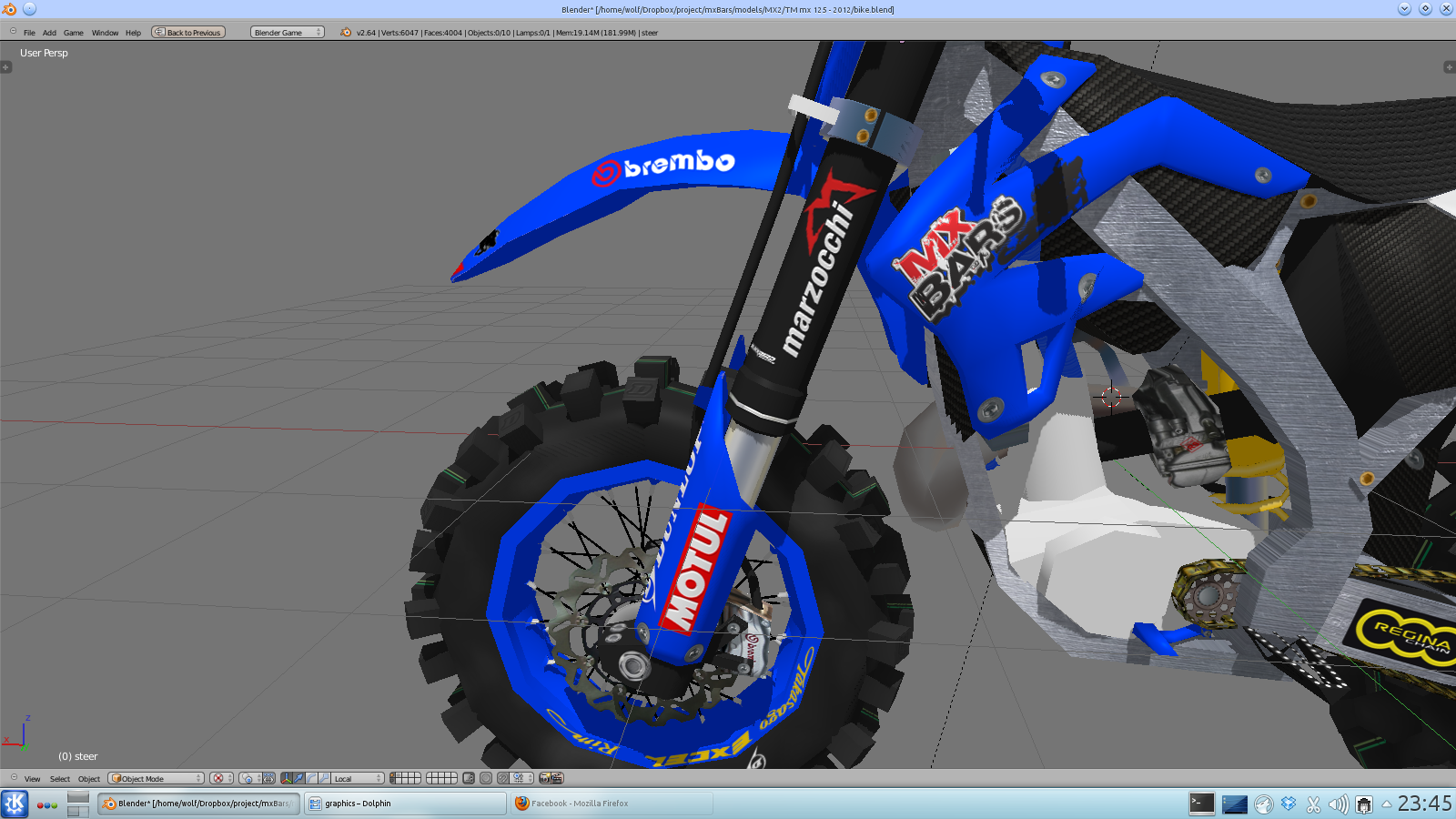The height and width of the screenshot is (819, 1456).
Task: Render OpenGL image from viewport
Action: coord(545,778)
